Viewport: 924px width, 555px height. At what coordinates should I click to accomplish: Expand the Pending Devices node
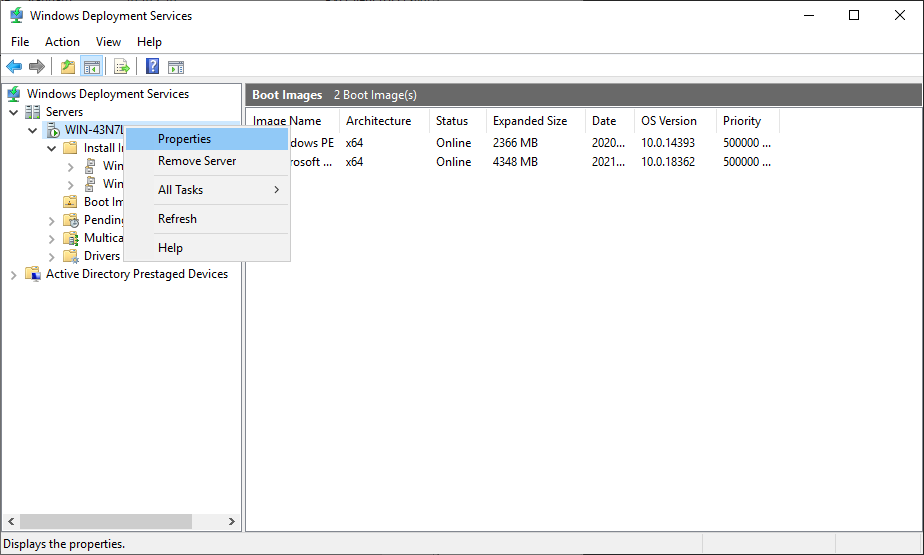pyautogui.click(x=51, y=221)
